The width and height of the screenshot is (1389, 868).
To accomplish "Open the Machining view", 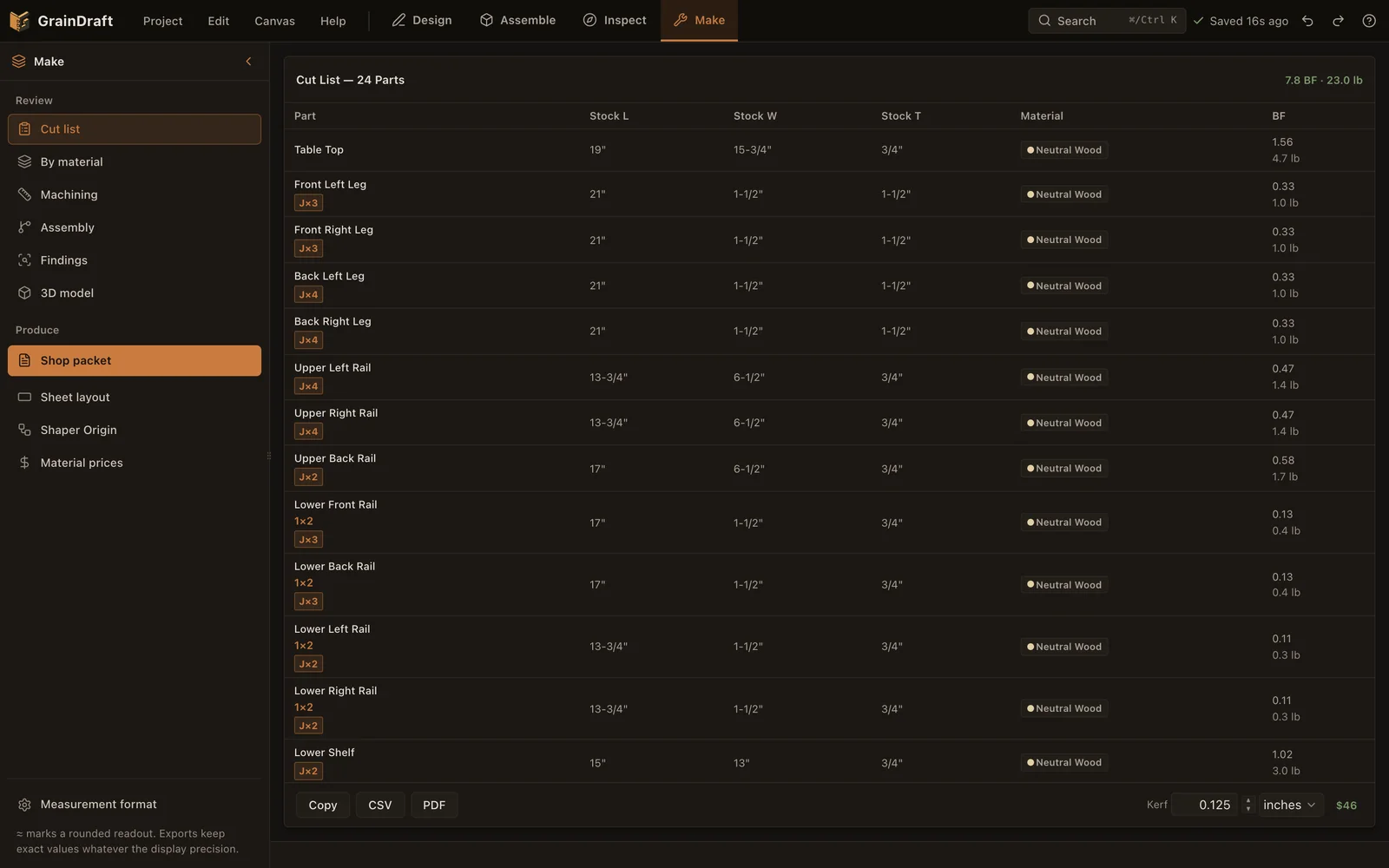I will point(135,194).
